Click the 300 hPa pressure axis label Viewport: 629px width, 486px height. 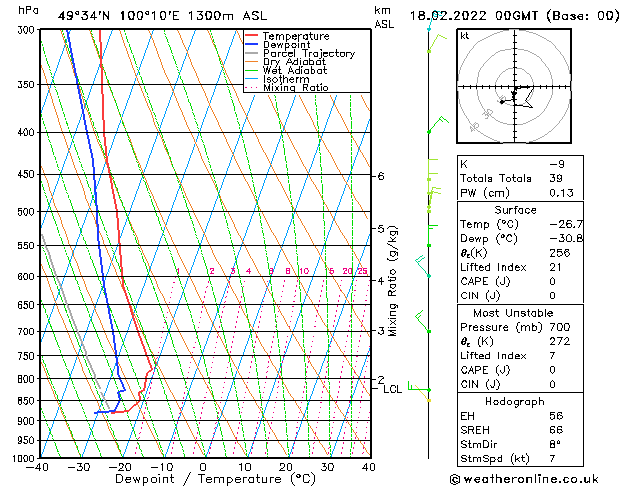28,30
